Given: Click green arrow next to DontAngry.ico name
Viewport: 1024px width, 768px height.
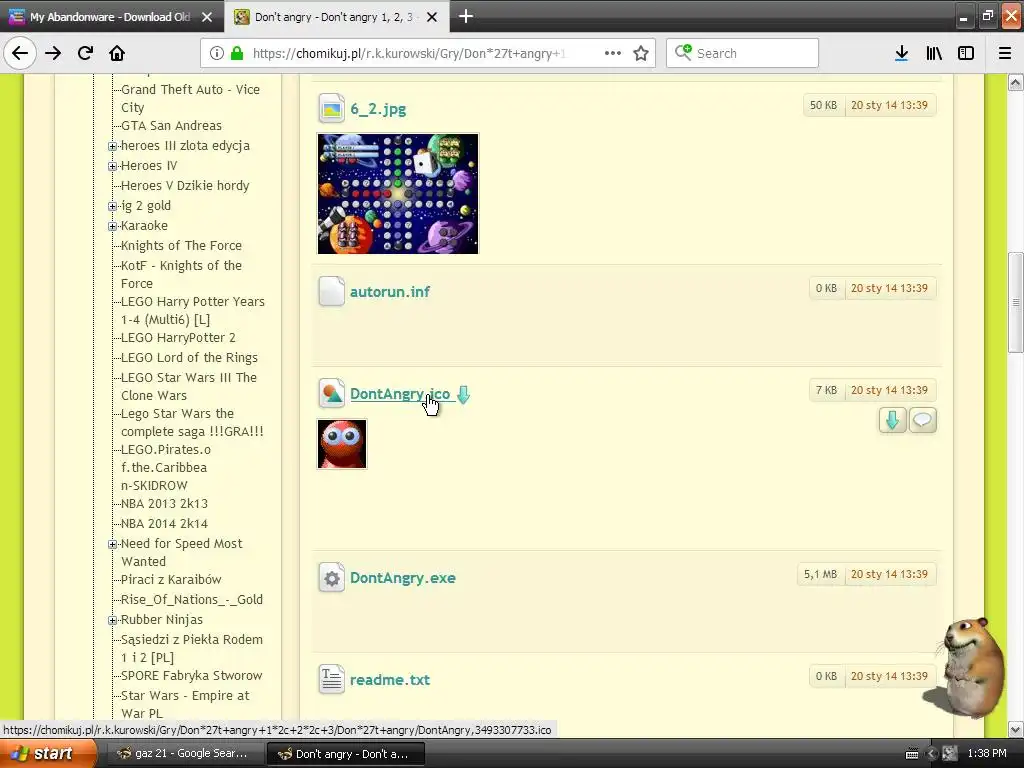Looking at the screenshot, I should point(463,394).
